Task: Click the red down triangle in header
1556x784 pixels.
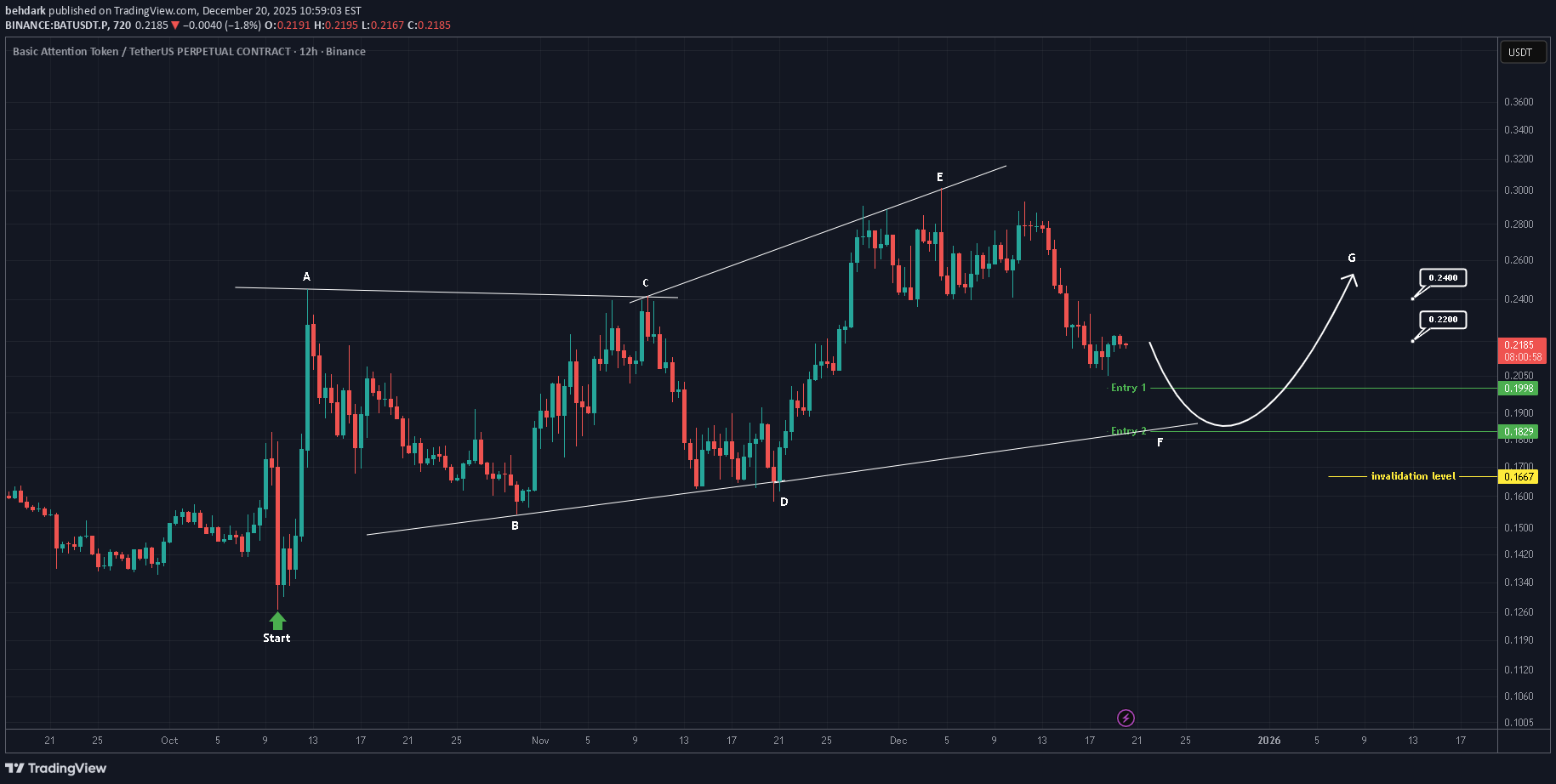Action: coord(175,26)
